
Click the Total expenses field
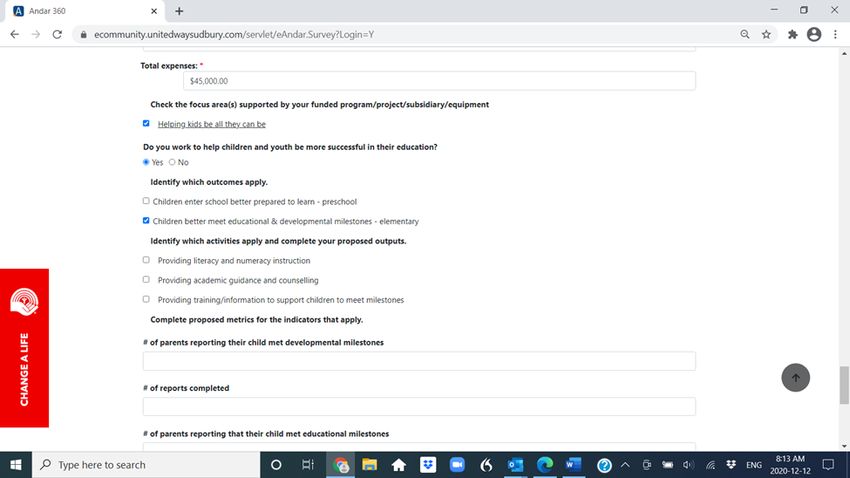pos(439,81)
